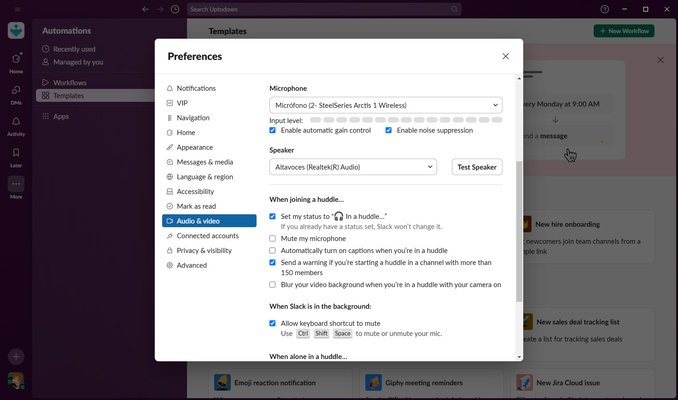Click the scrollbar down arrow in Preferences

(x=519, y=357)
